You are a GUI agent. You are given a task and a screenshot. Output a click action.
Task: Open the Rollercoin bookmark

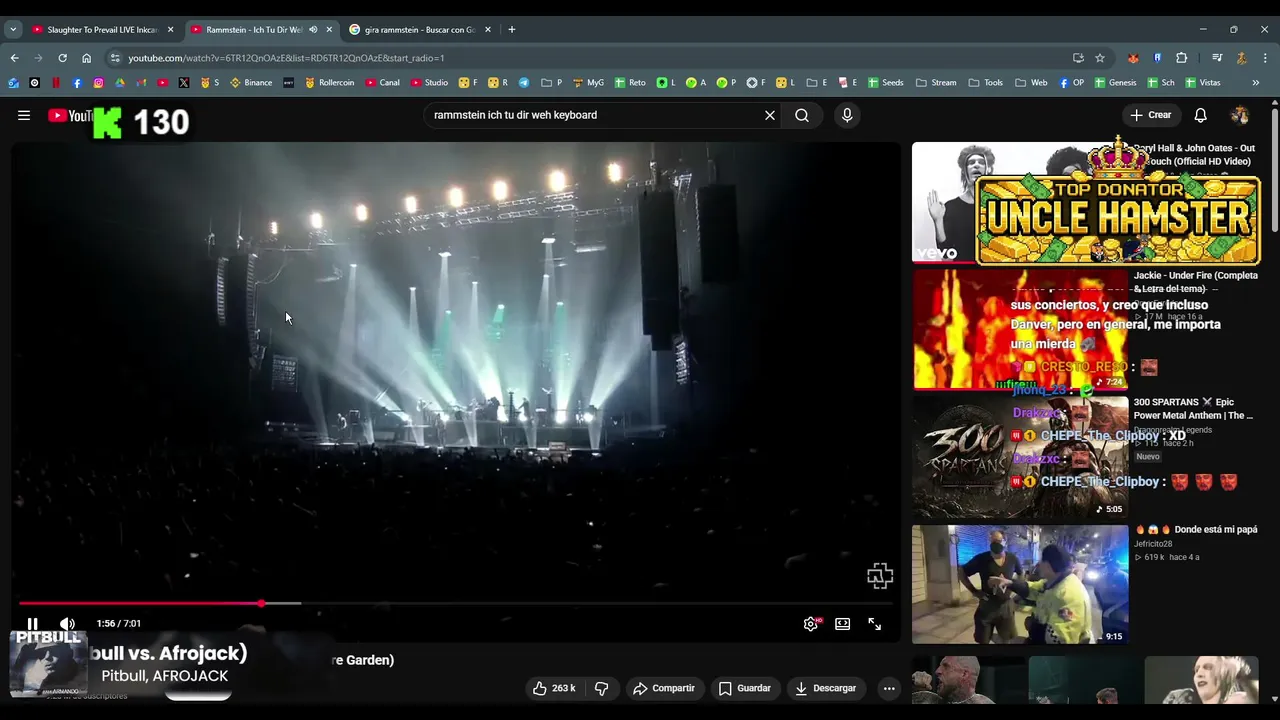(329, 83)
